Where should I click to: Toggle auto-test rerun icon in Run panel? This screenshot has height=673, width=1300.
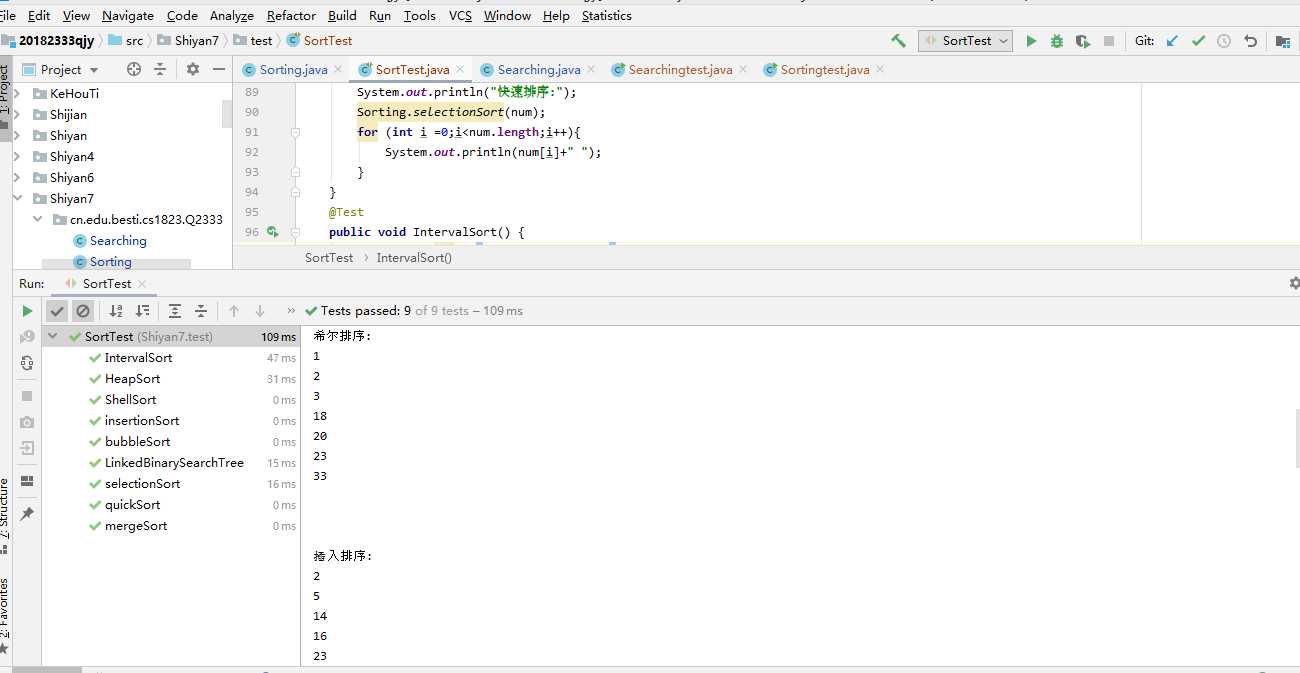pos(27,363)
